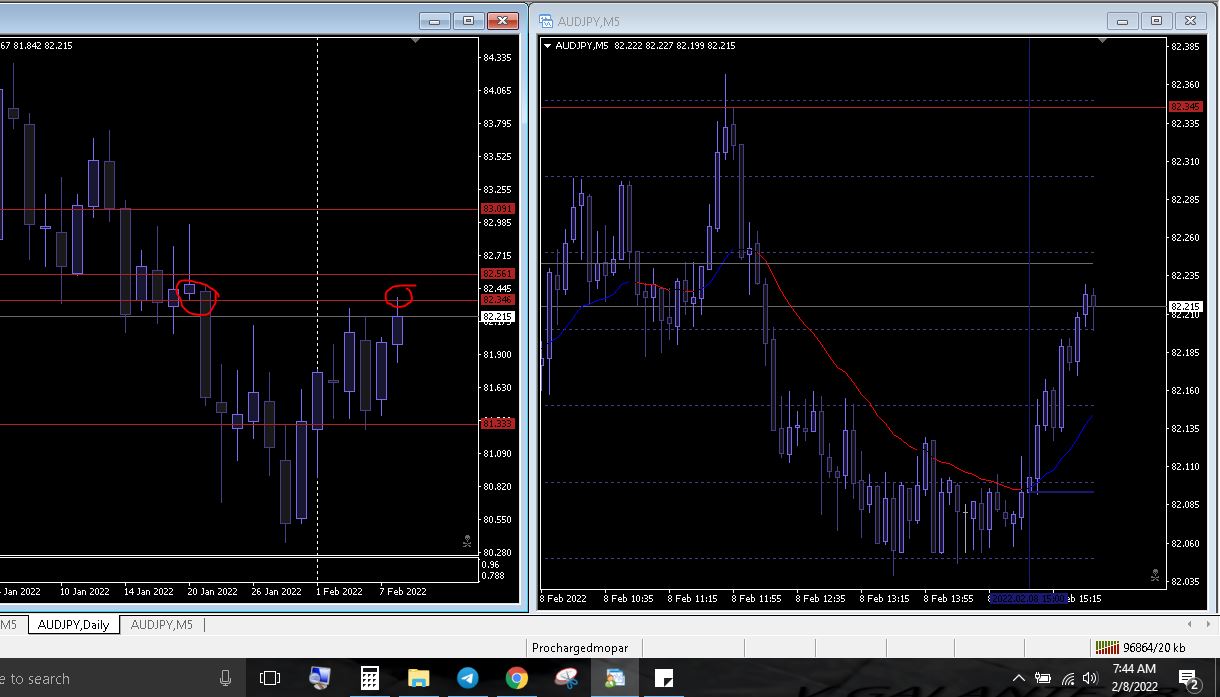Open Task View from the taskbar
Screen dimensions: 1220x697
270,678
